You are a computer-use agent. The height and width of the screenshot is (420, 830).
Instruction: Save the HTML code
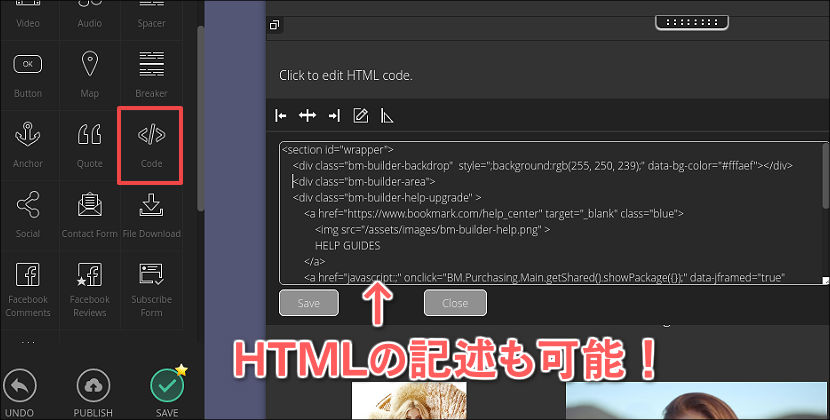tap(309, 303)
